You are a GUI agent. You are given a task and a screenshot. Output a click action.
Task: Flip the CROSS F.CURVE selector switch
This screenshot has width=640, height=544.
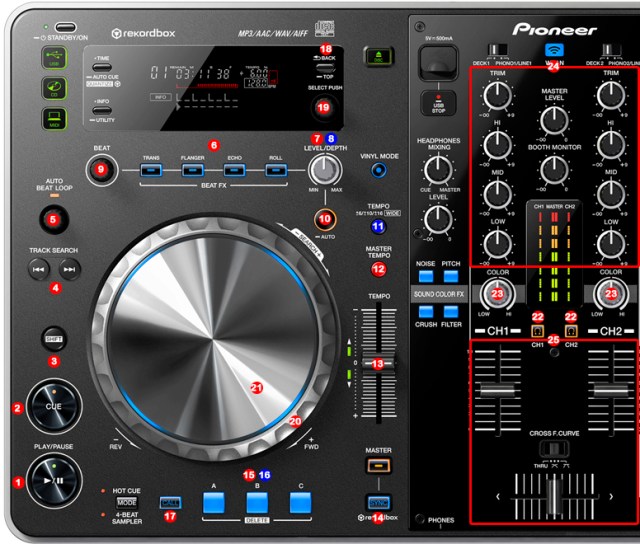click(554, 449)
